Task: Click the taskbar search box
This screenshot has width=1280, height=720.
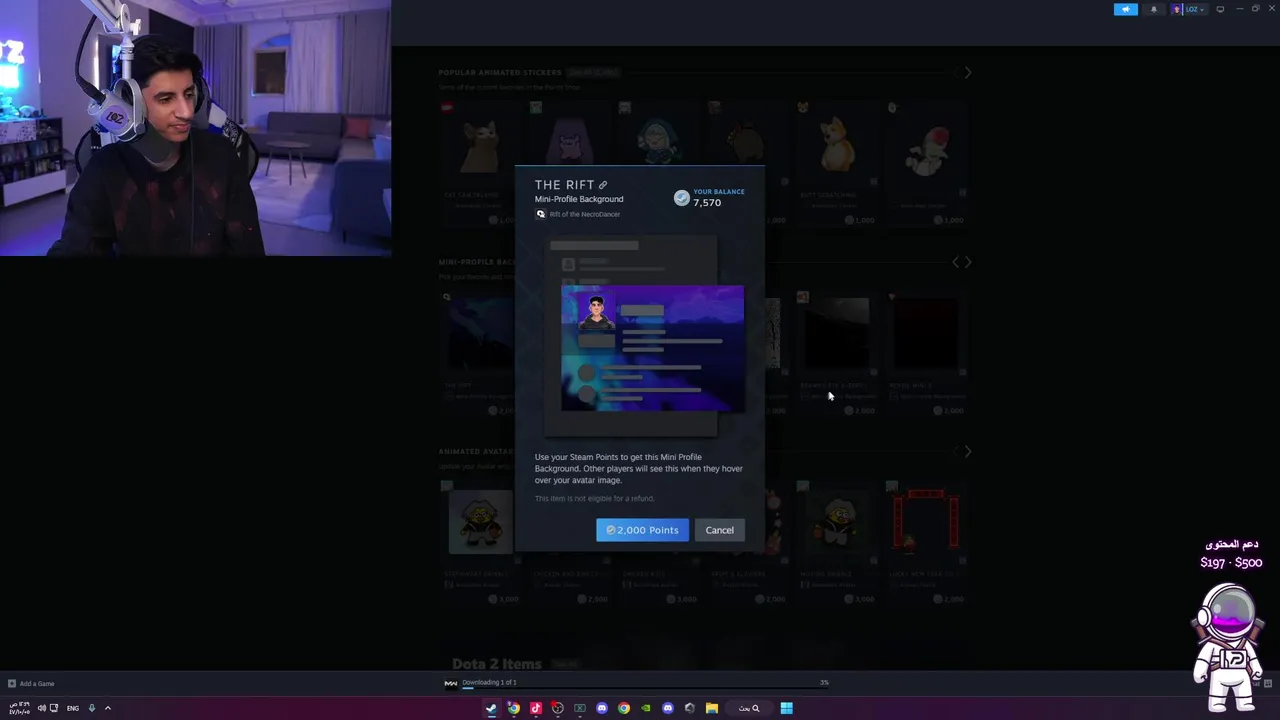Action: coord(749,708)
